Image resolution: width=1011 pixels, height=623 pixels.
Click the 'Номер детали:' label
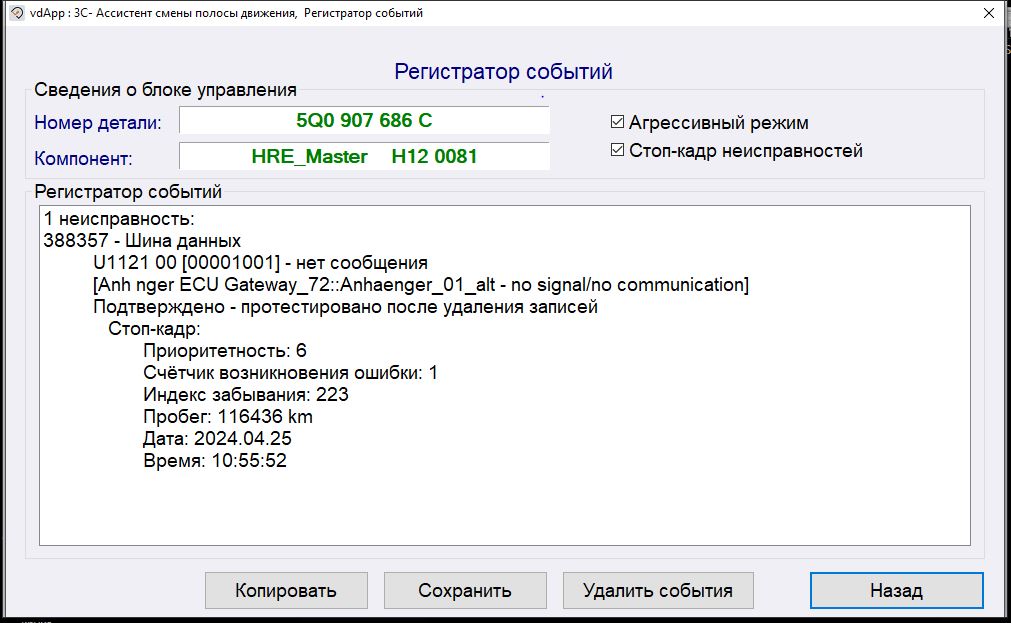point(98,122)
